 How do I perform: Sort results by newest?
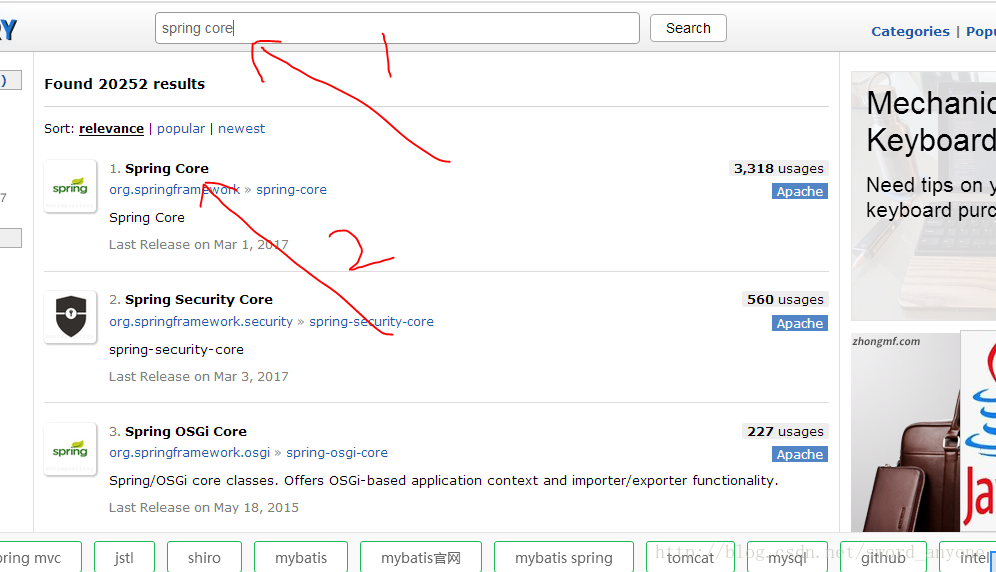click(241, 128)
